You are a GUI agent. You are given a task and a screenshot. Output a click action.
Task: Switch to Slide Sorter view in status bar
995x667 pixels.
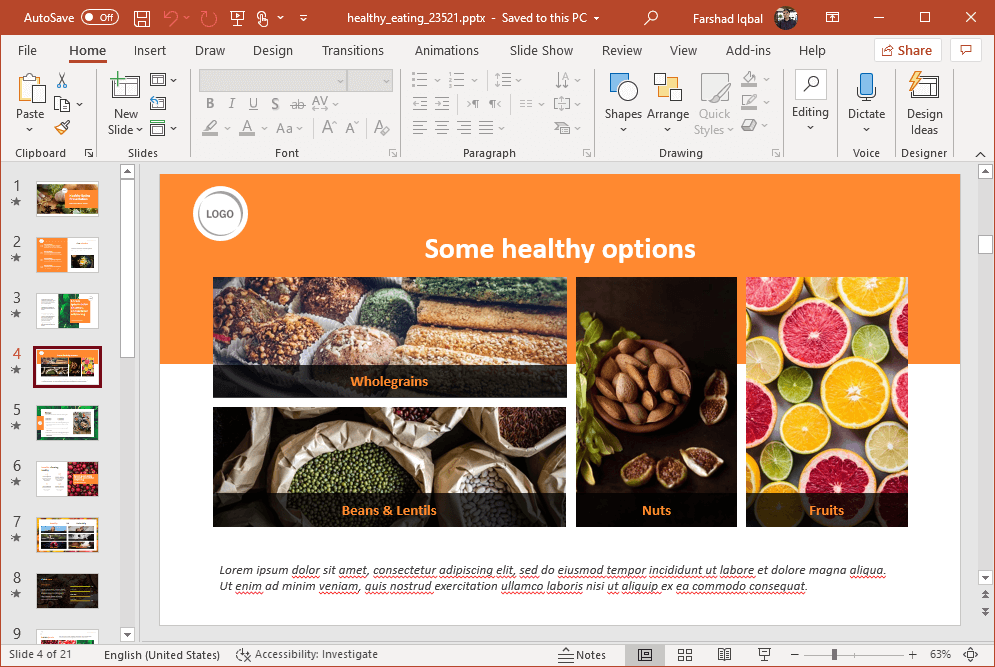684,655
